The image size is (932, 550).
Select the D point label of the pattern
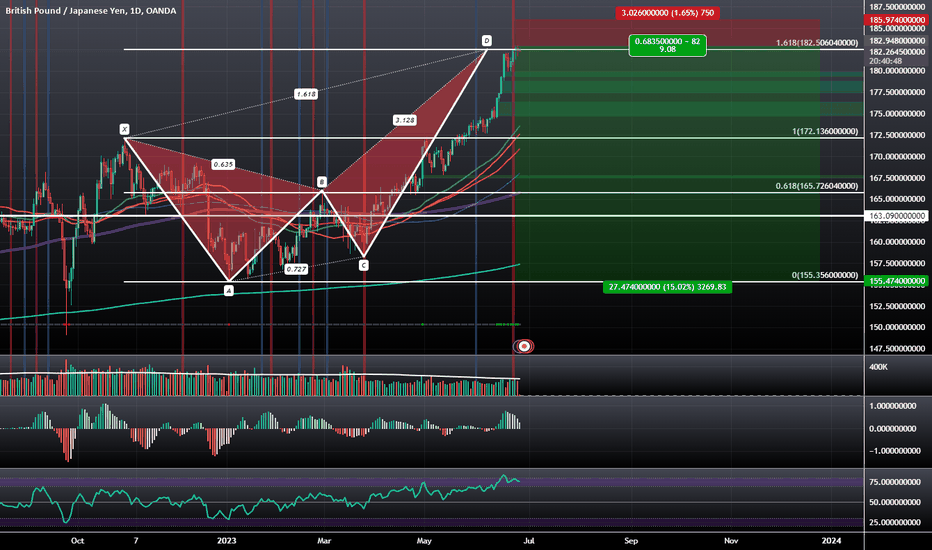487,40
